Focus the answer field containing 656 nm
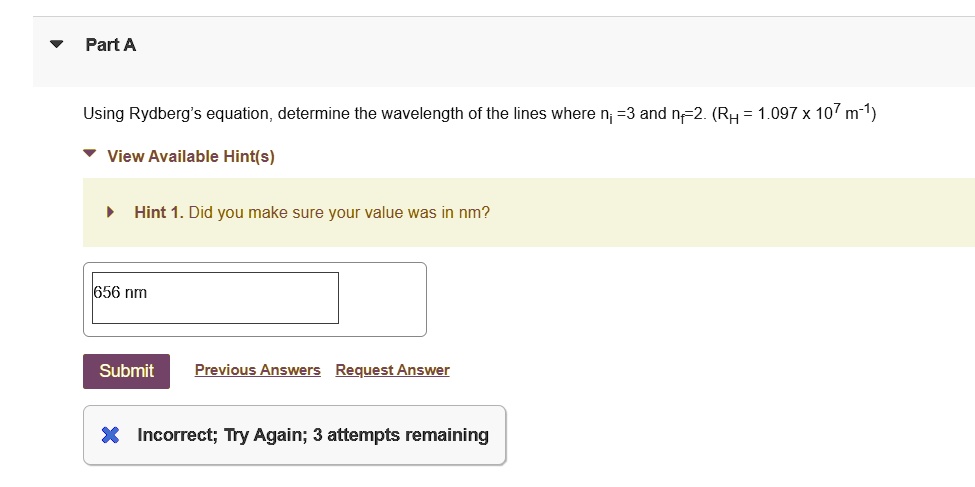The width and height of the screenshot is (975, 487). click(215, 298)
